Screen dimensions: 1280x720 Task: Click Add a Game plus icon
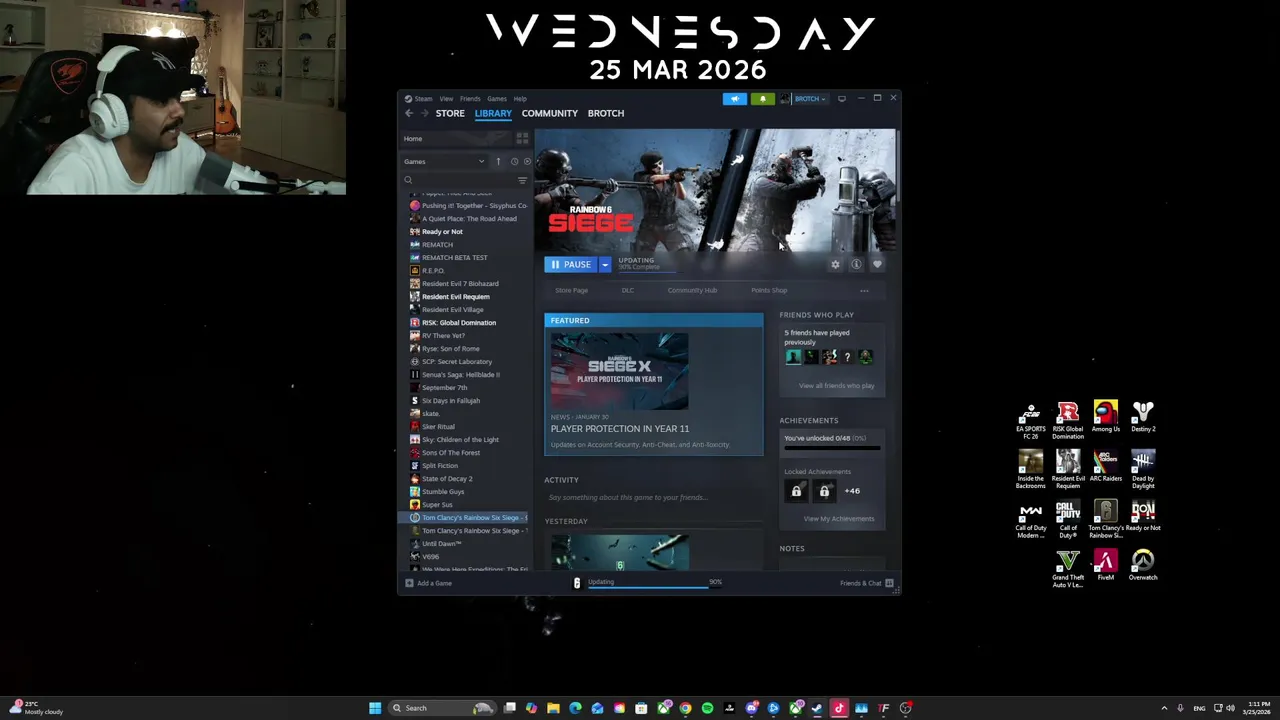409,583
